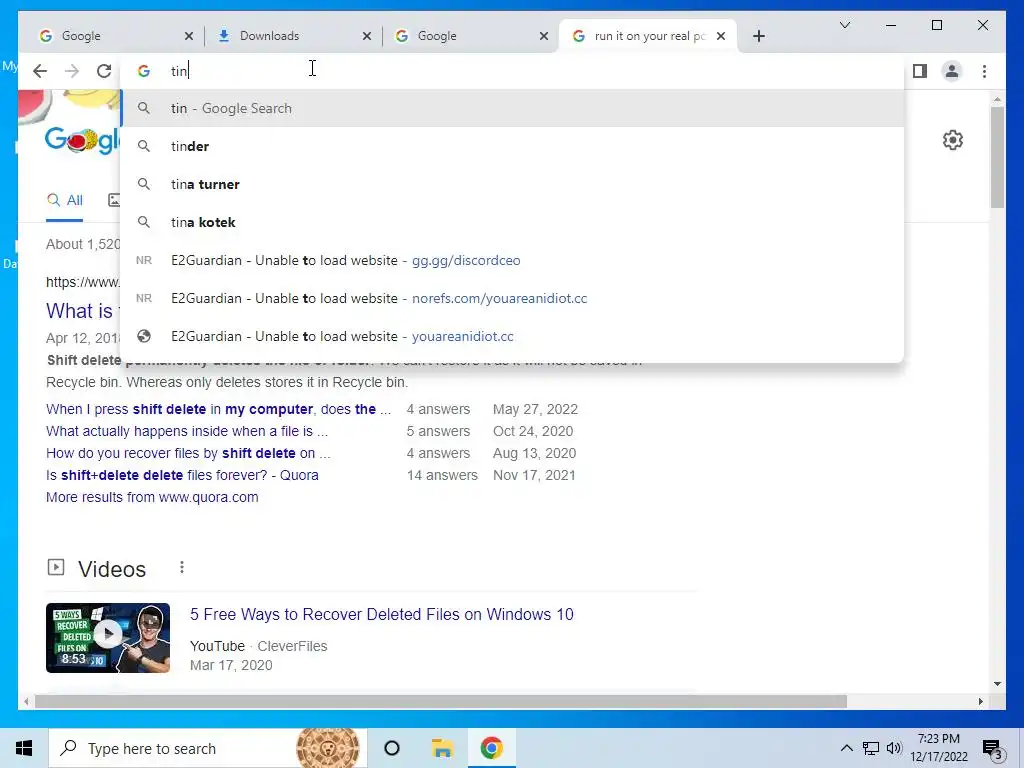This screenshot has width=1024, height=768.
Task: Open a new tab with plus button
Action: [x=758, y=36]
